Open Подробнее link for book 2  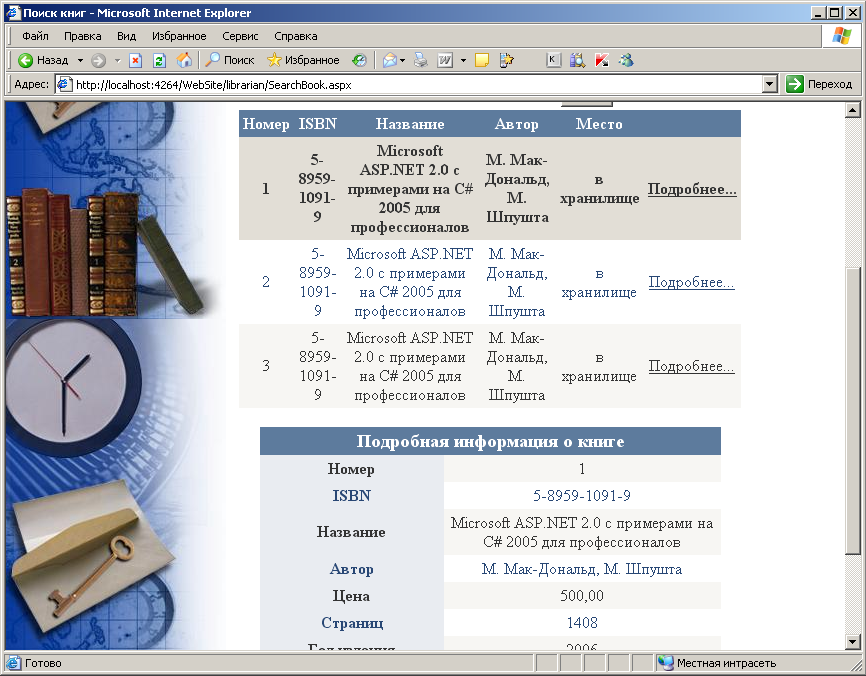point(691,282)
